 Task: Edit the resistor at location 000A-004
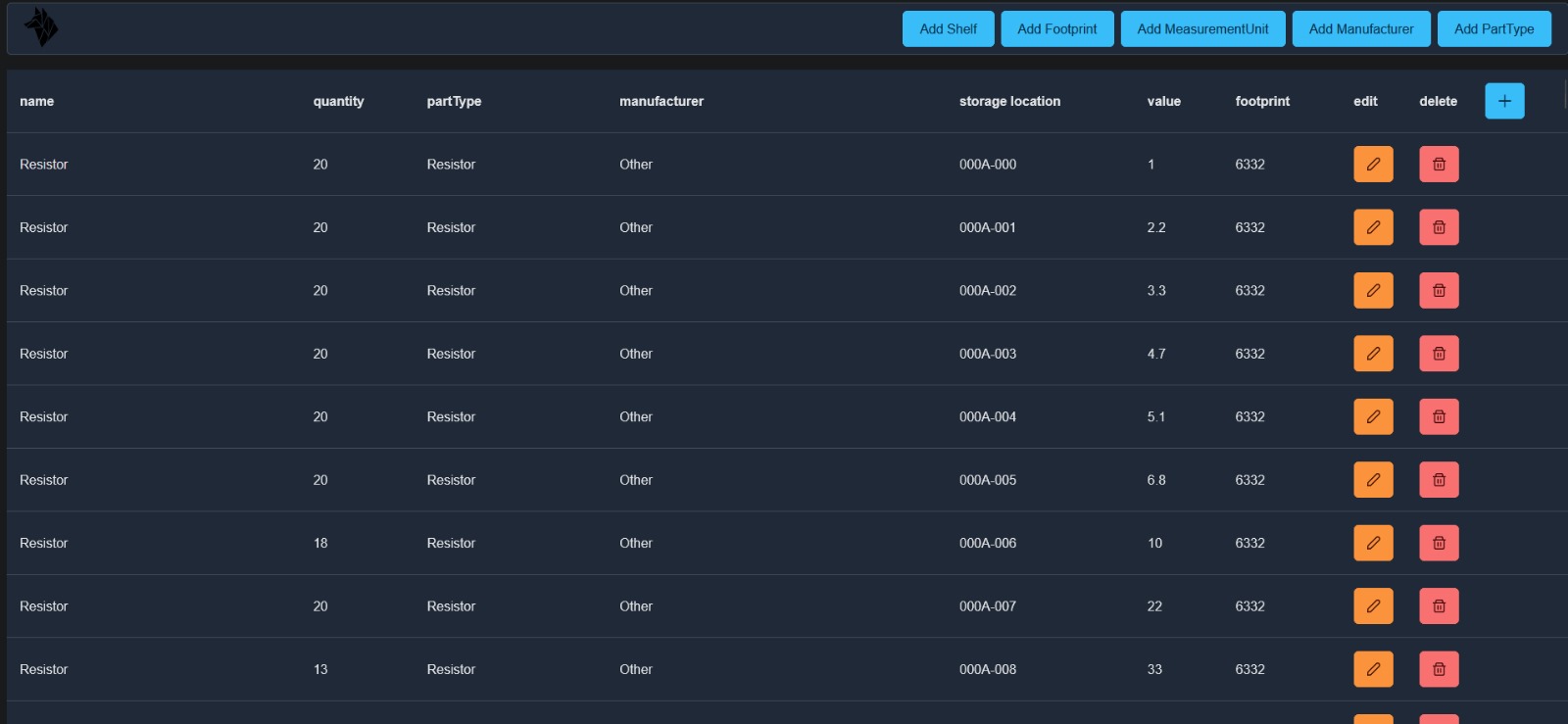1373,417
